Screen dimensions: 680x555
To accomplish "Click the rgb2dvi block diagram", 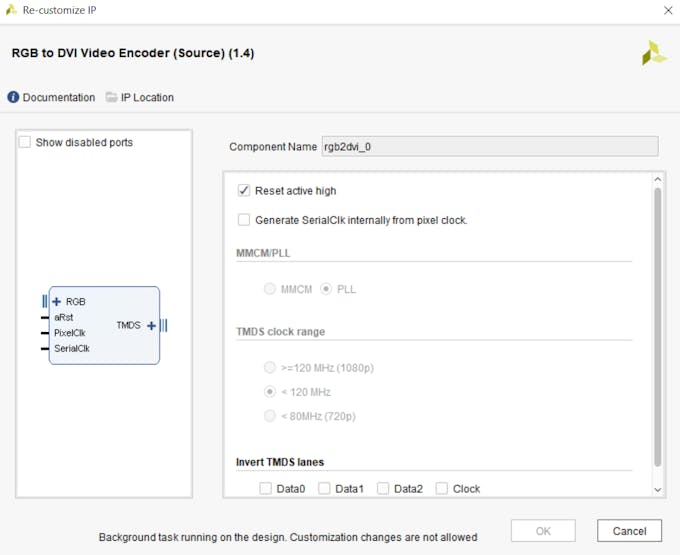I will pyautogui.click(x=104, y=325).
